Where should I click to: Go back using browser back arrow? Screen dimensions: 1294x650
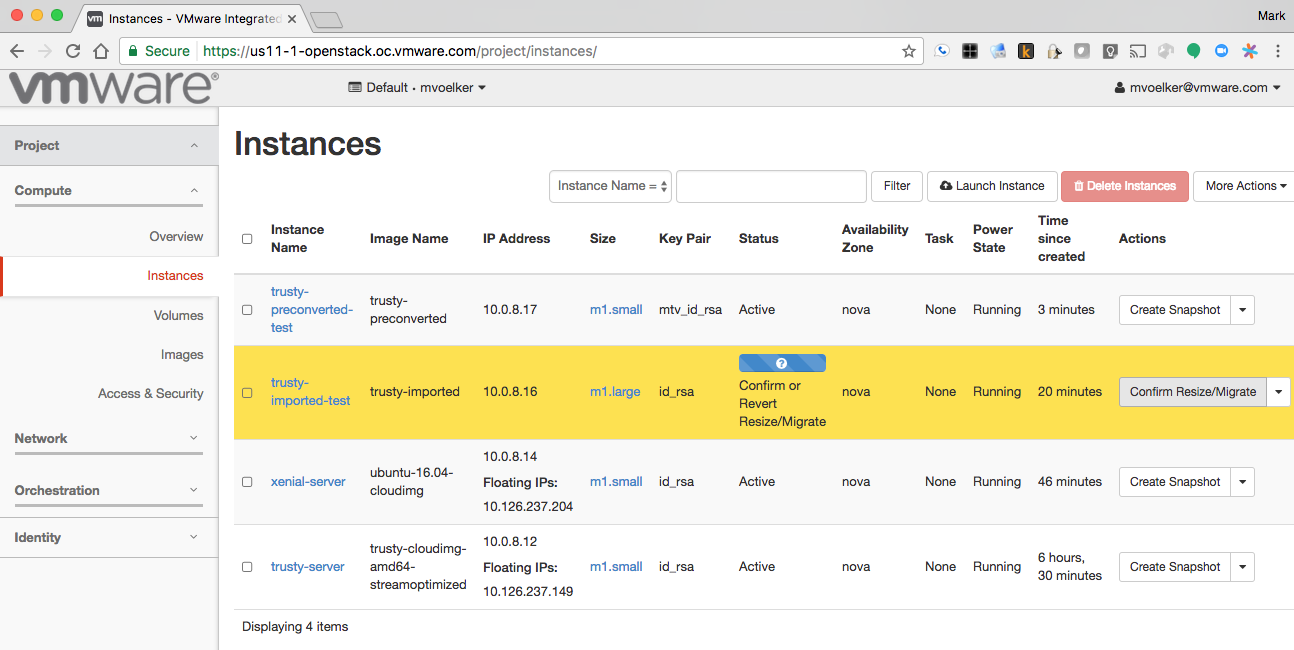pos(17,51)
